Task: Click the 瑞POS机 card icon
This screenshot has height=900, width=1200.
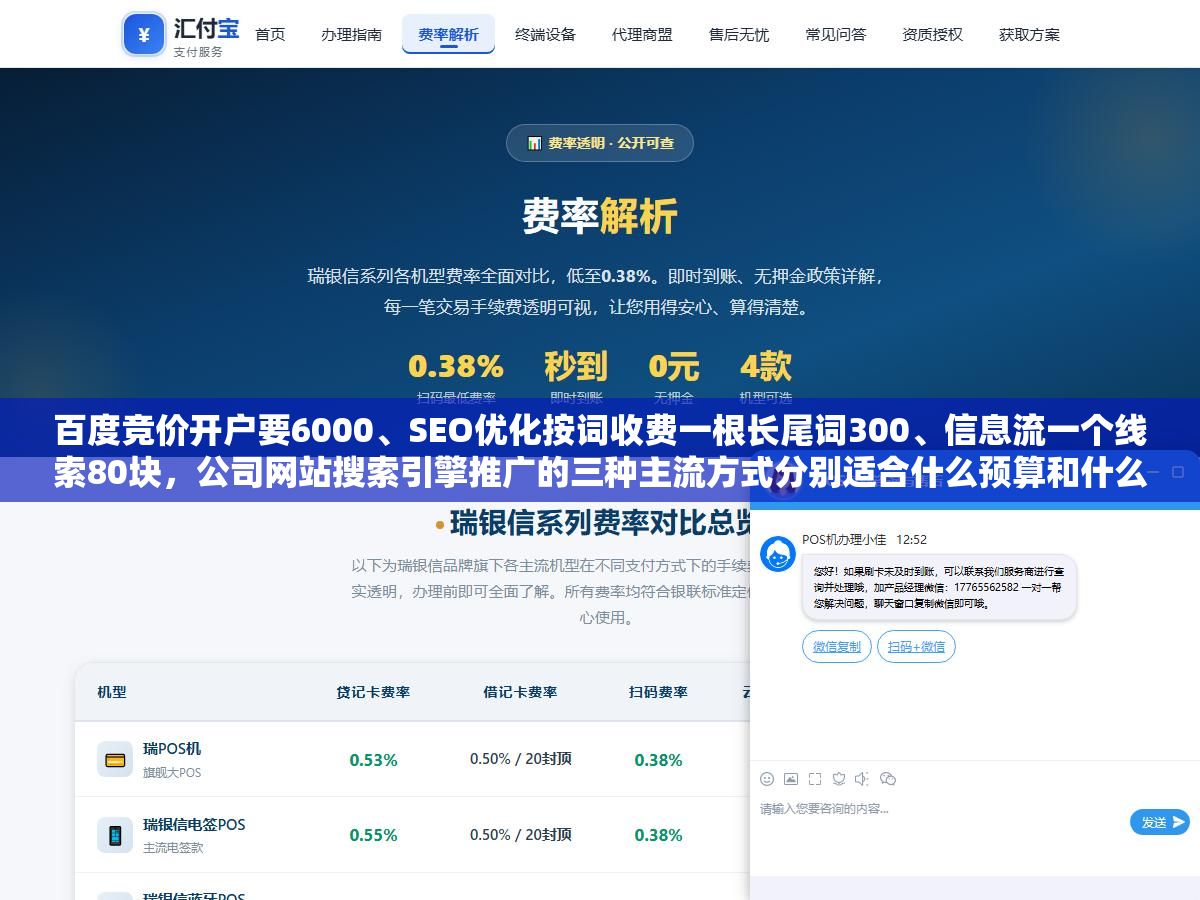Action: (x=115, y=759)
